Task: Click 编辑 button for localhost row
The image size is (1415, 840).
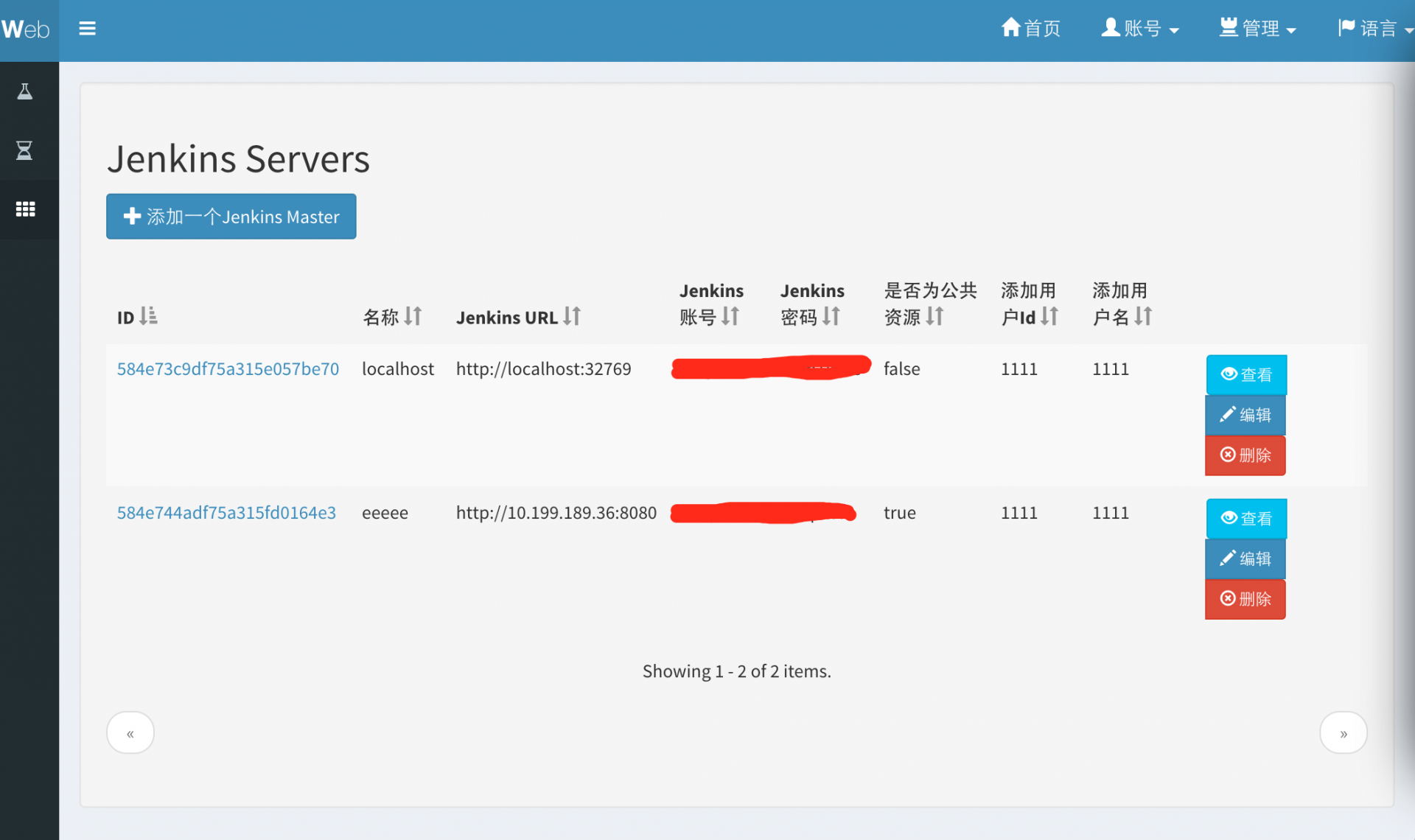Action: 1245,415
